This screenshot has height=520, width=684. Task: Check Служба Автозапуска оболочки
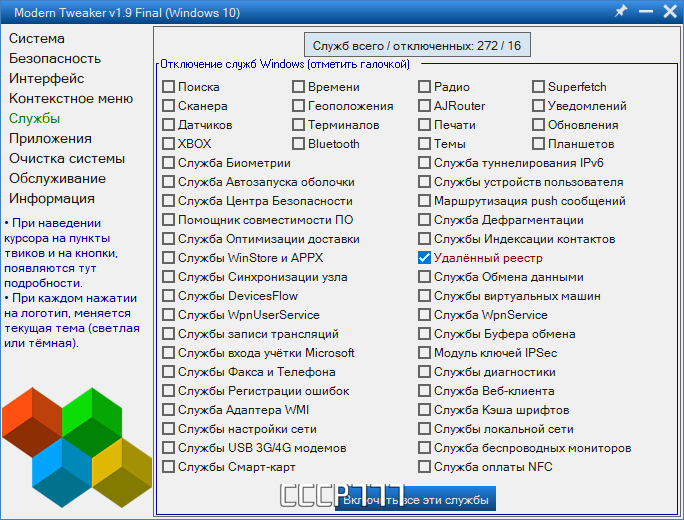168,181
